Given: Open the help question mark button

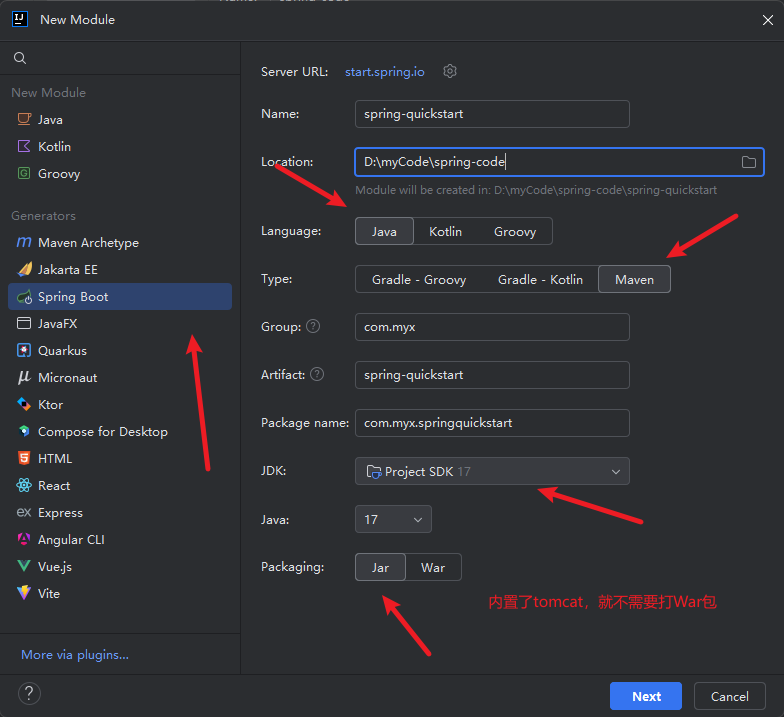Looking at the screenshot, I should click(29, 694).
